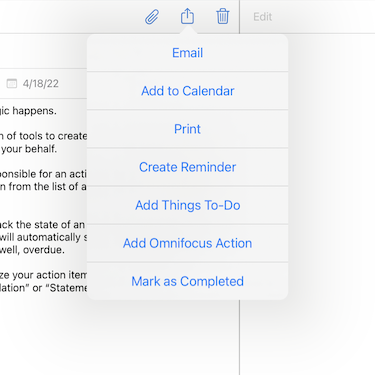Open the 4/18/22 due date field

point(41,83)
